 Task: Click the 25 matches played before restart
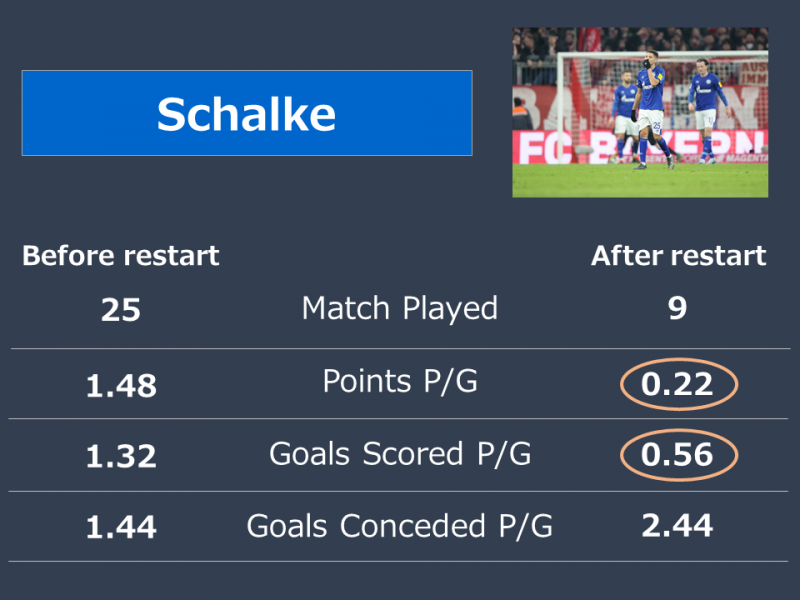pos(120,309)
